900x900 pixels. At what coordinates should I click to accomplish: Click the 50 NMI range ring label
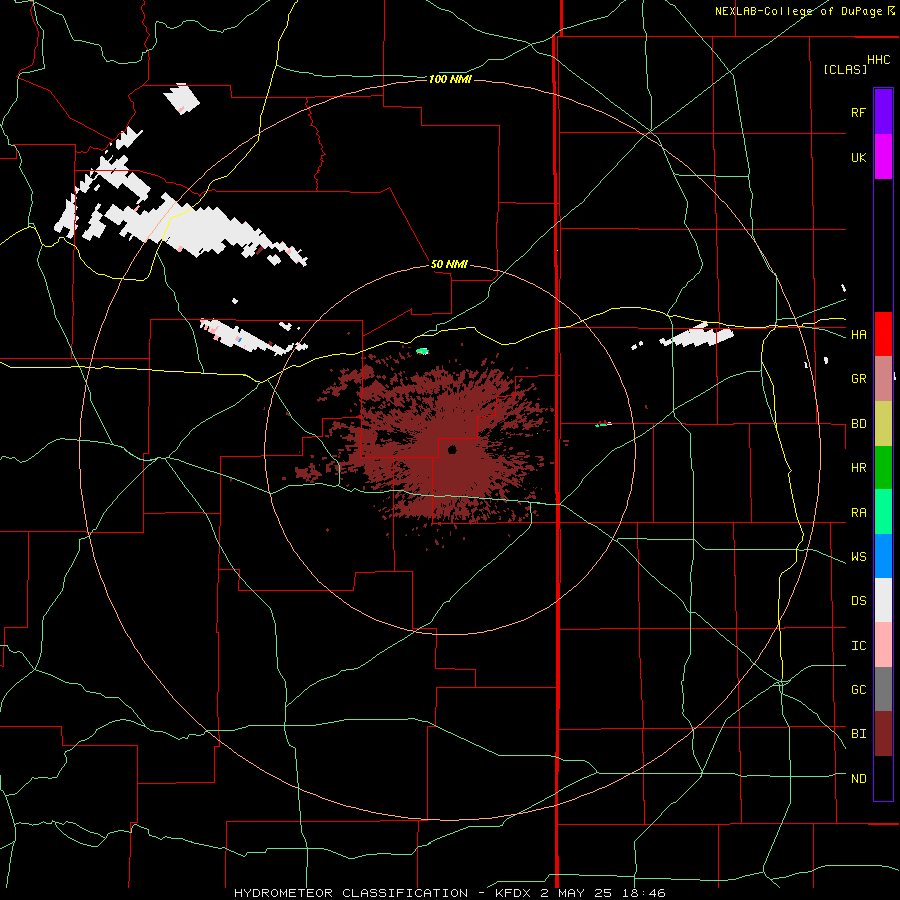[x=449, y=265]
